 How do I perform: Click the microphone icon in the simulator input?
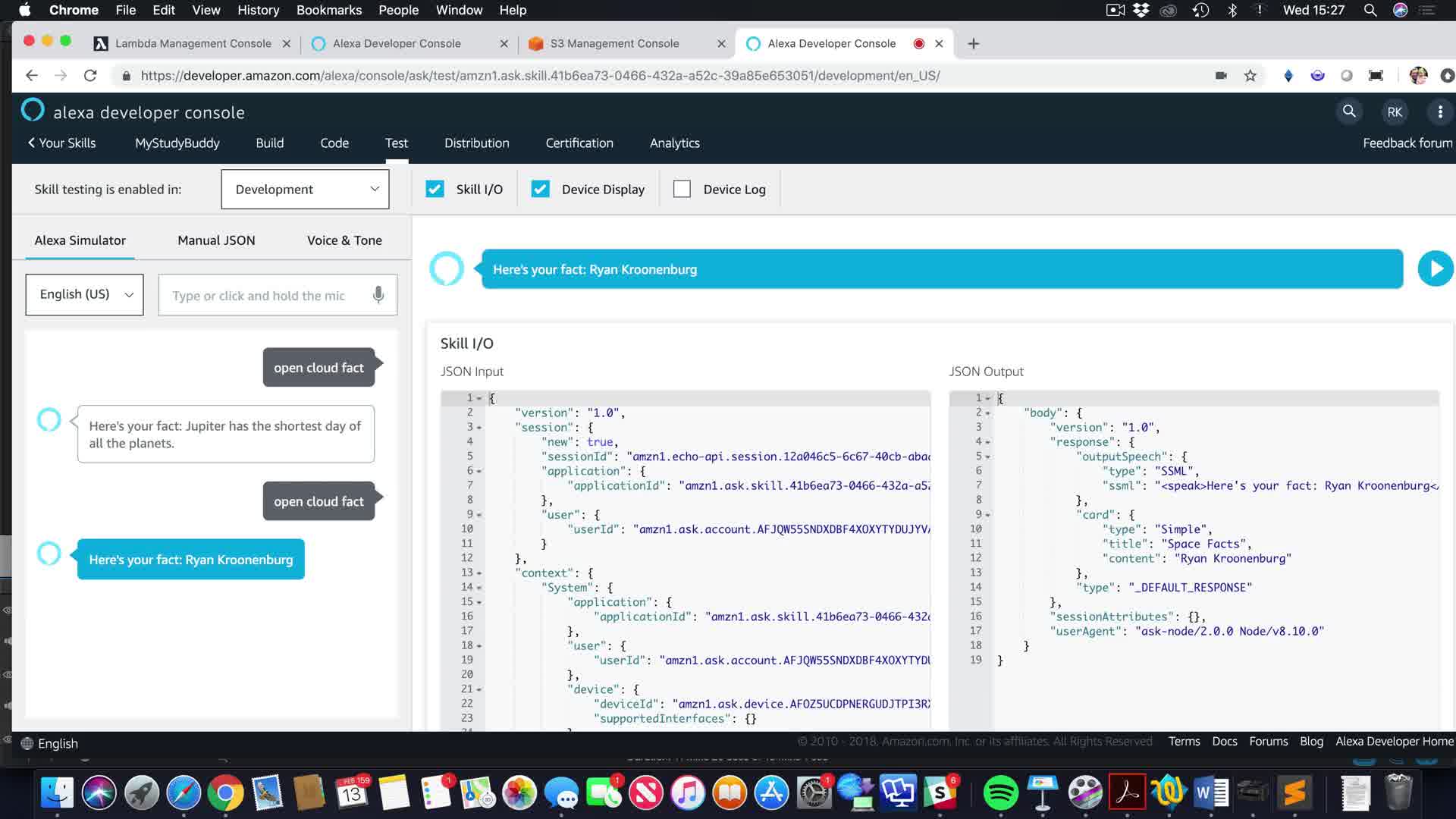click(x=378, y=295)
